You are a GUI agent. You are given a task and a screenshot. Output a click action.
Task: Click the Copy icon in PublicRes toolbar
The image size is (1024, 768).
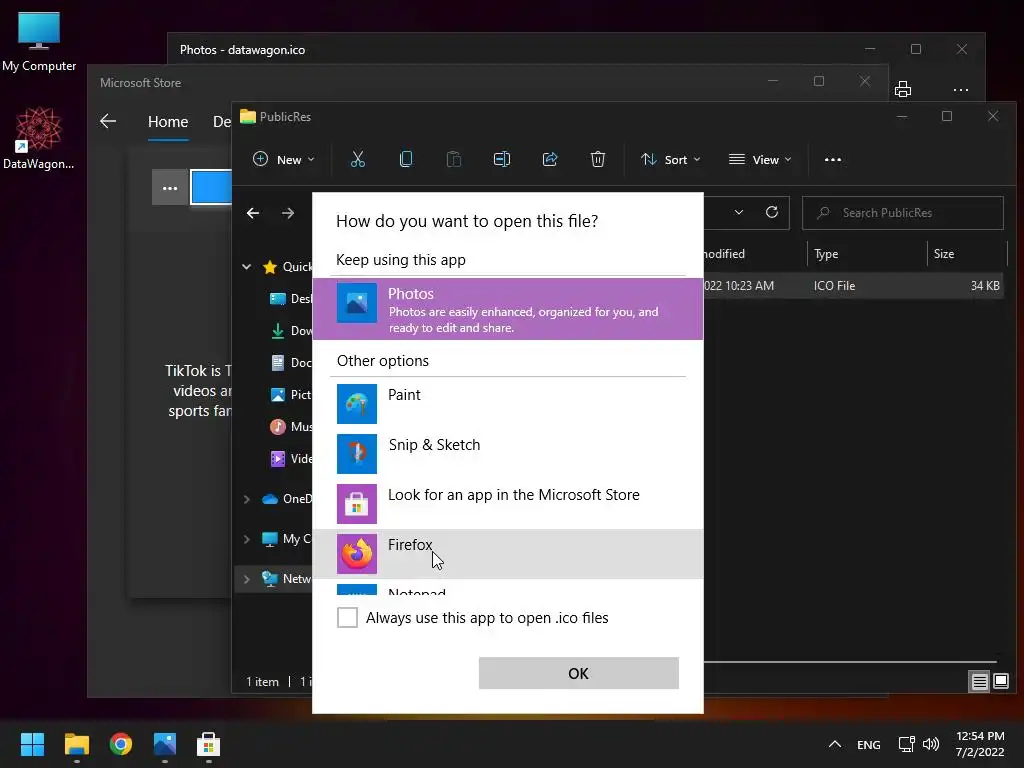(x=406, y=159)
